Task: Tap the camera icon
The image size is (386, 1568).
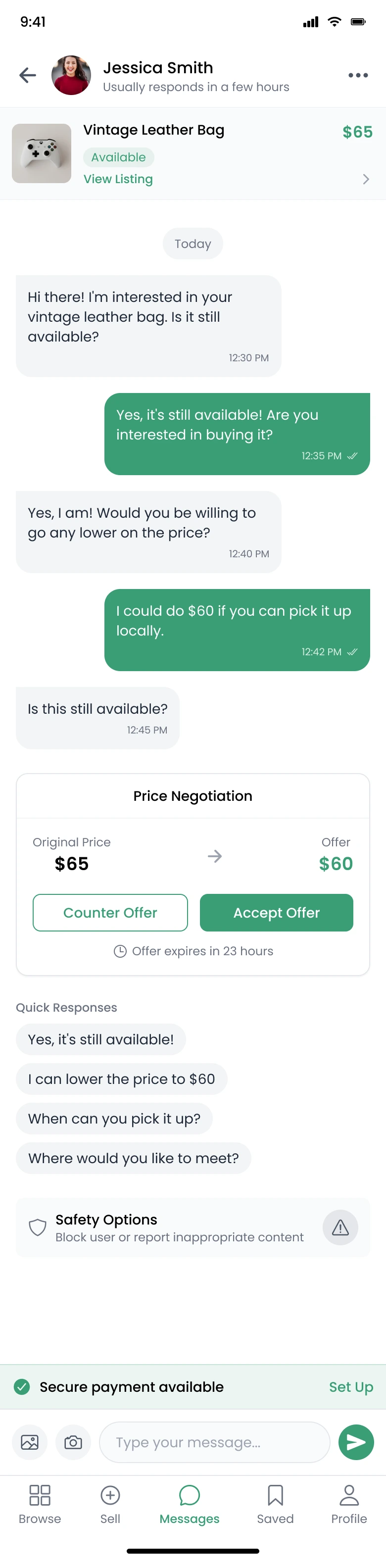Action: (73, 1442)
